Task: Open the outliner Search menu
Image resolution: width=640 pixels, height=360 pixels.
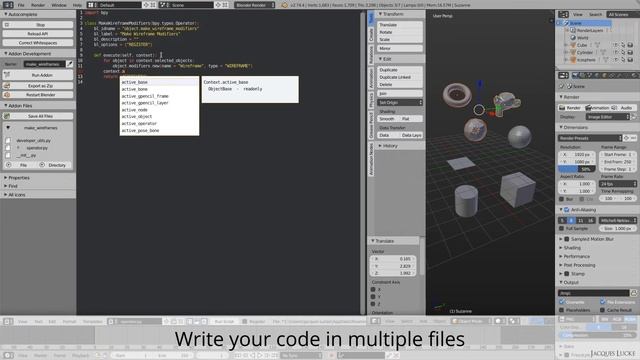Action: pos(595,14)
